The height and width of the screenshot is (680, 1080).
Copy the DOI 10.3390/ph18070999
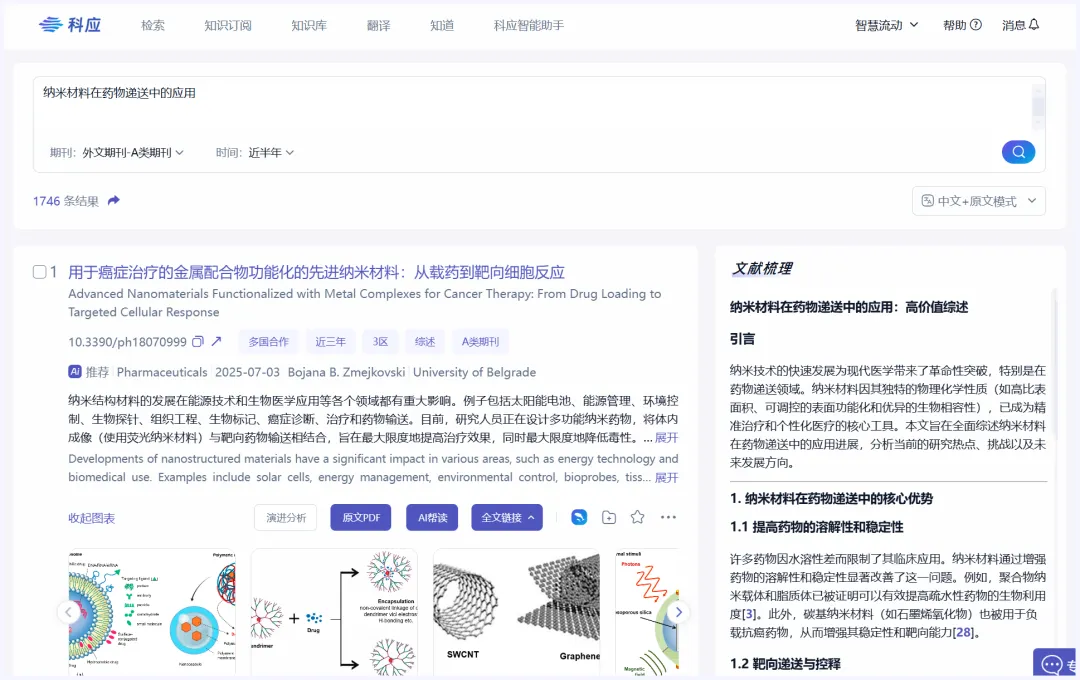coord(198,341)
